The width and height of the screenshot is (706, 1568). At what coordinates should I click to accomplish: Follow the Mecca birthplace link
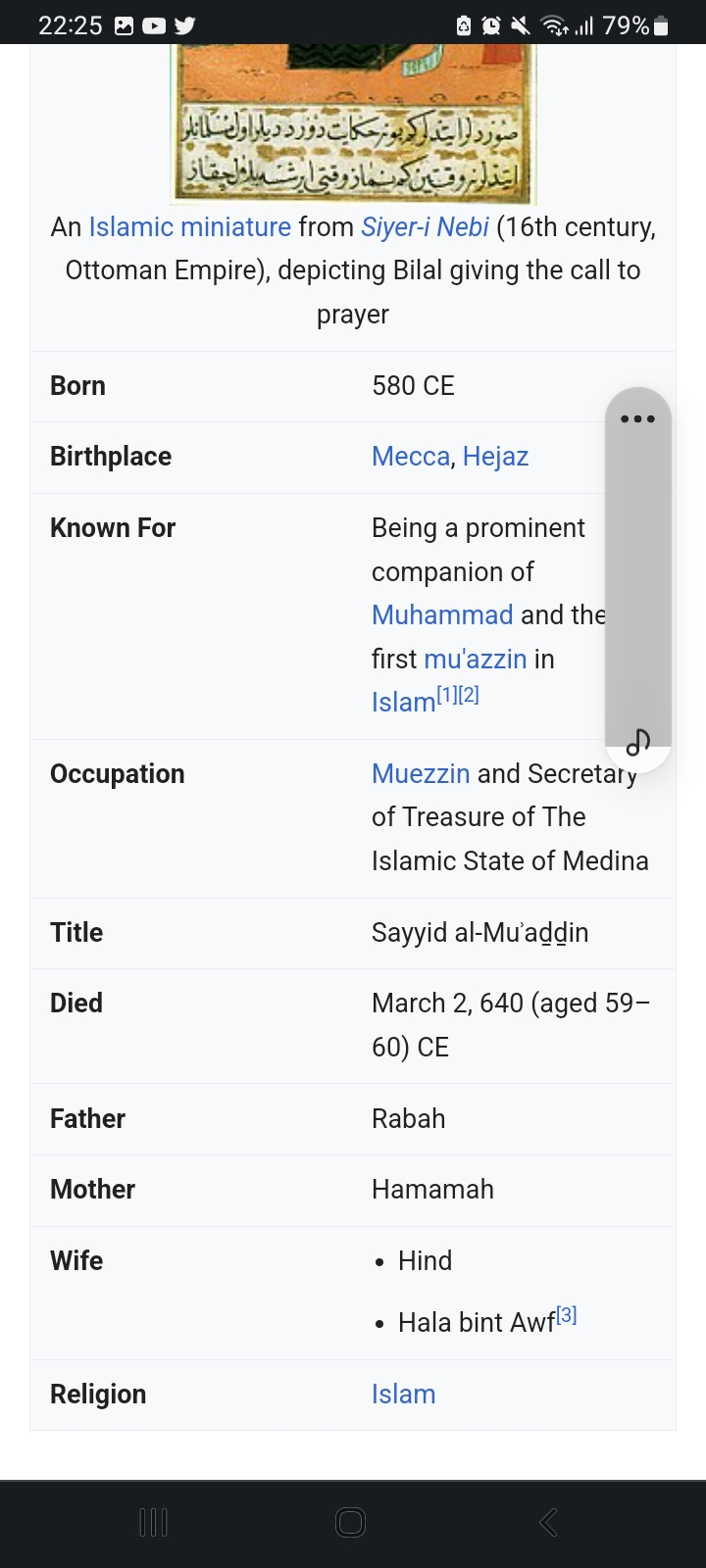tap(411, 457)
